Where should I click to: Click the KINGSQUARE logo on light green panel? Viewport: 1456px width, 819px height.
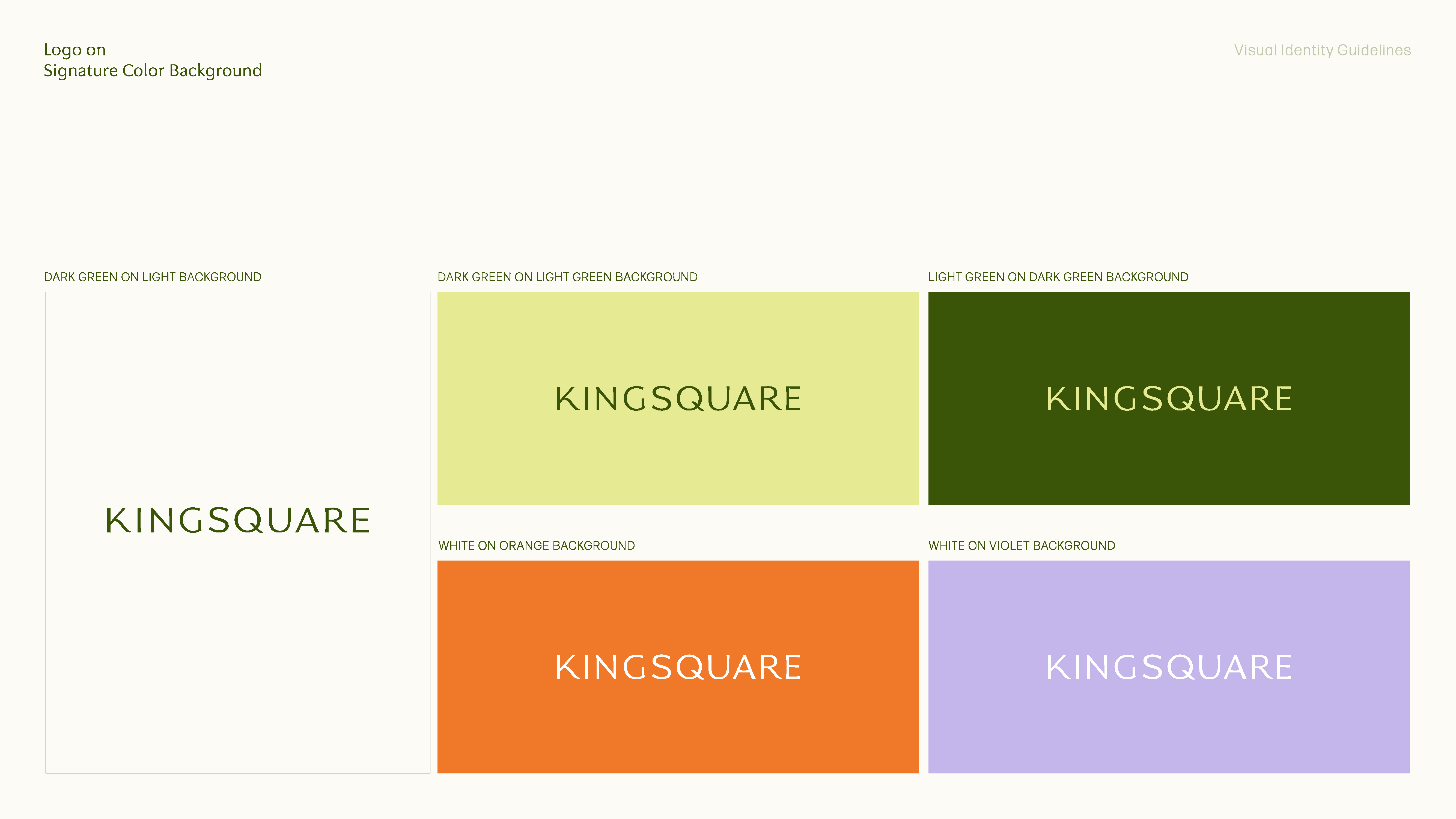pyautogui.click(x=678, y=398)
